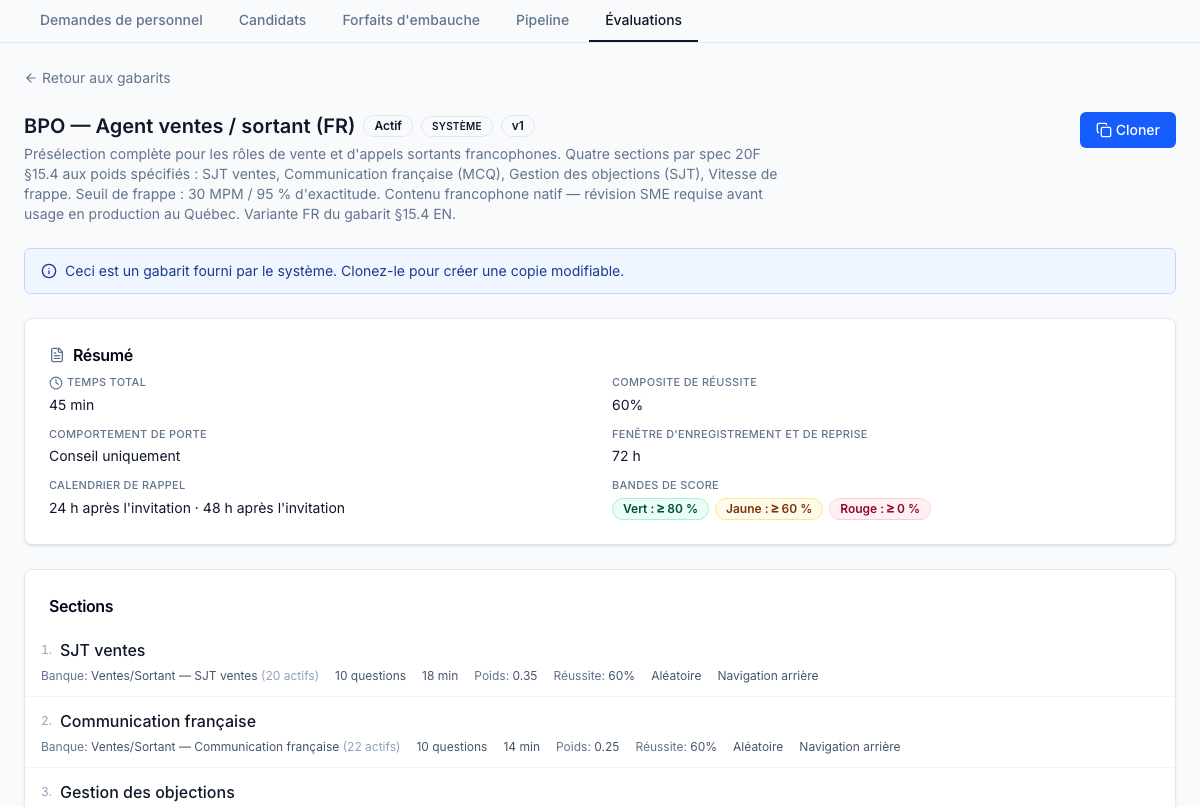The height and width of the screenshot is (807, 1200).
Task: Click the Conseil uniquement value
Action: coord(115,456)
